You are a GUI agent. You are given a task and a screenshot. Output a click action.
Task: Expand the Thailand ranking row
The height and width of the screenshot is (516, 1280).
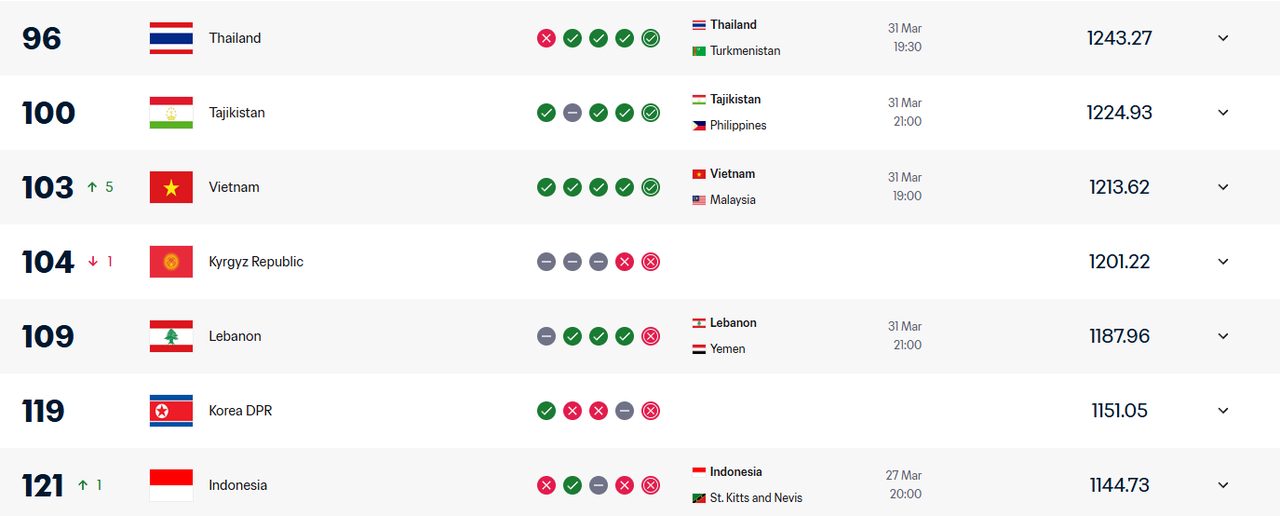(1223, 38)
